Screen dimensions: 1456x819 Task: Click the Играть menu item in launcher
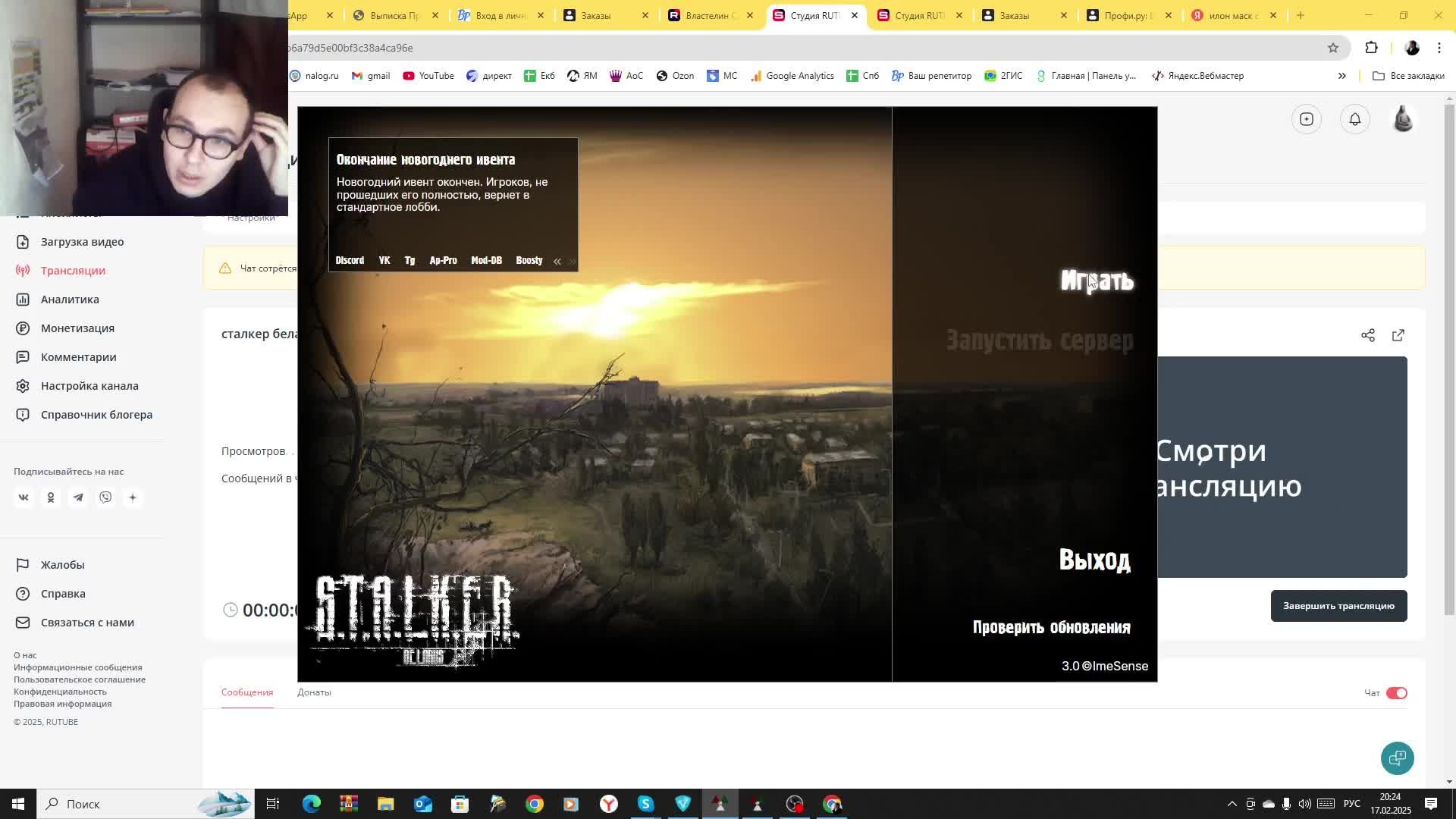[1097, 281]
